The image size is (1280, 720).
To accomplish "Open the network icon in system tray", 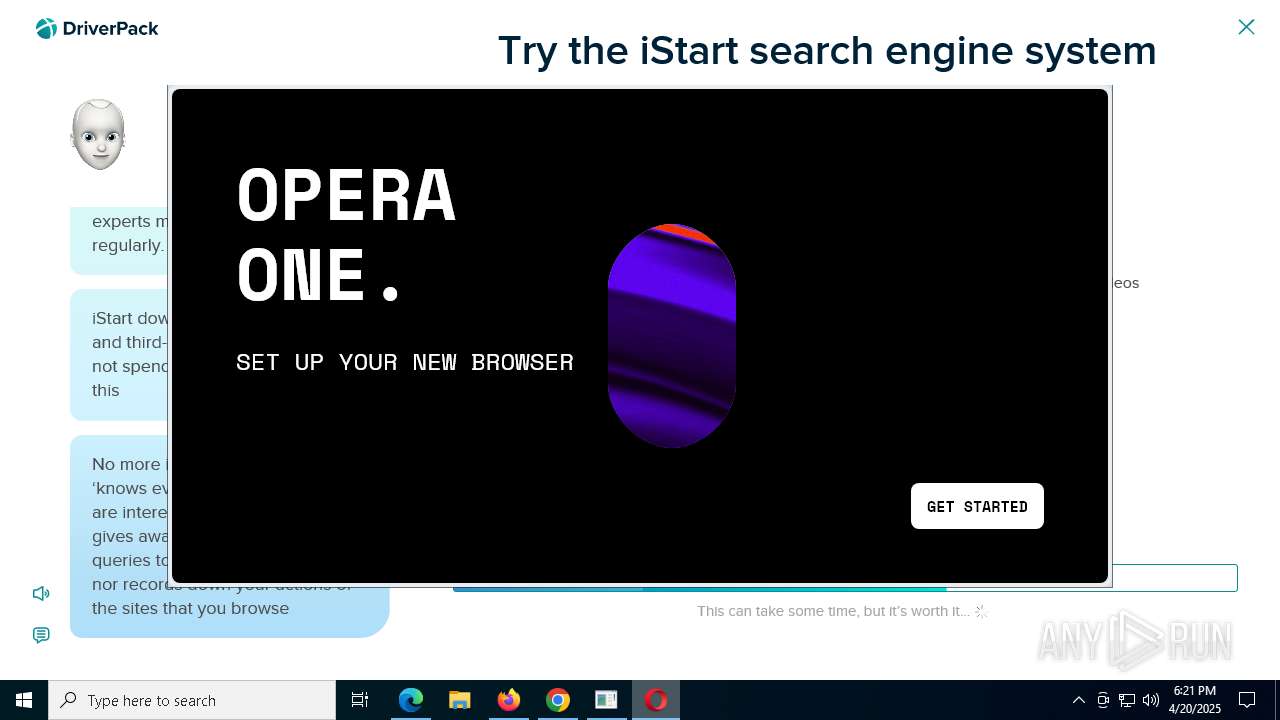I will click(1127, 700).
